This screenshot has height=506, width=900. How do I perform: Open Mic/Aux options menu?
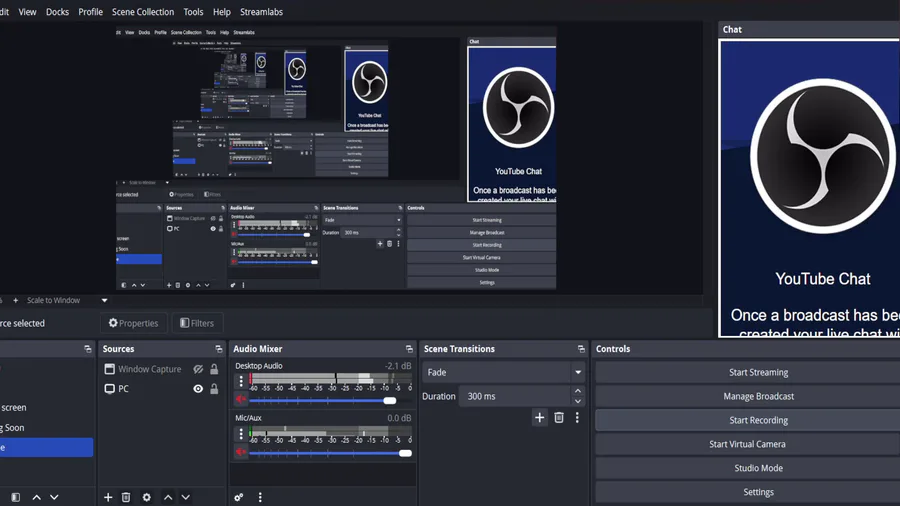click(x=241, y=434)
